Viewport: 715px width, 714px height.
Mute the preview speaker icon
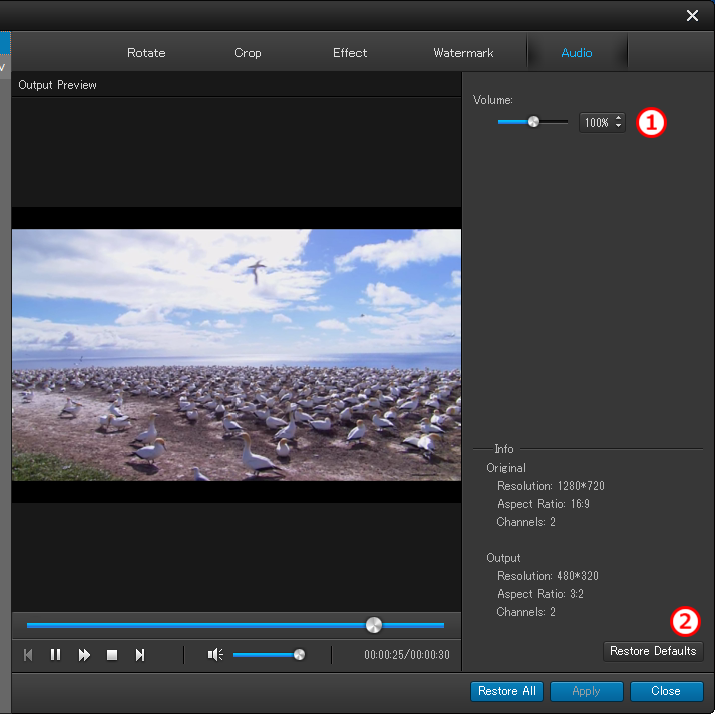[214, 655]
